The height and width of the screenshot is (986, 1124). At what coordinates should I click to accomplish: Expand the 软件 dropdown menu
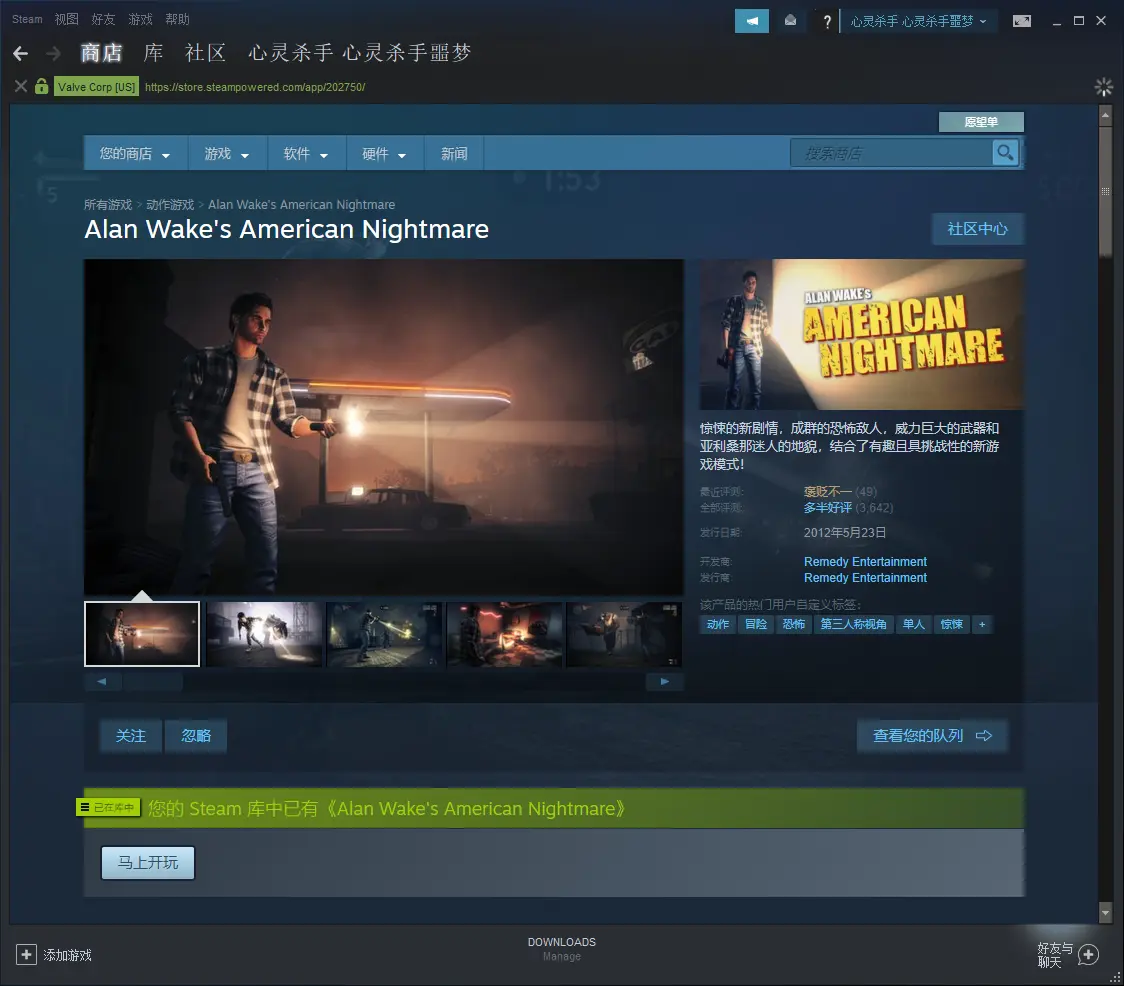pos(306,153)
